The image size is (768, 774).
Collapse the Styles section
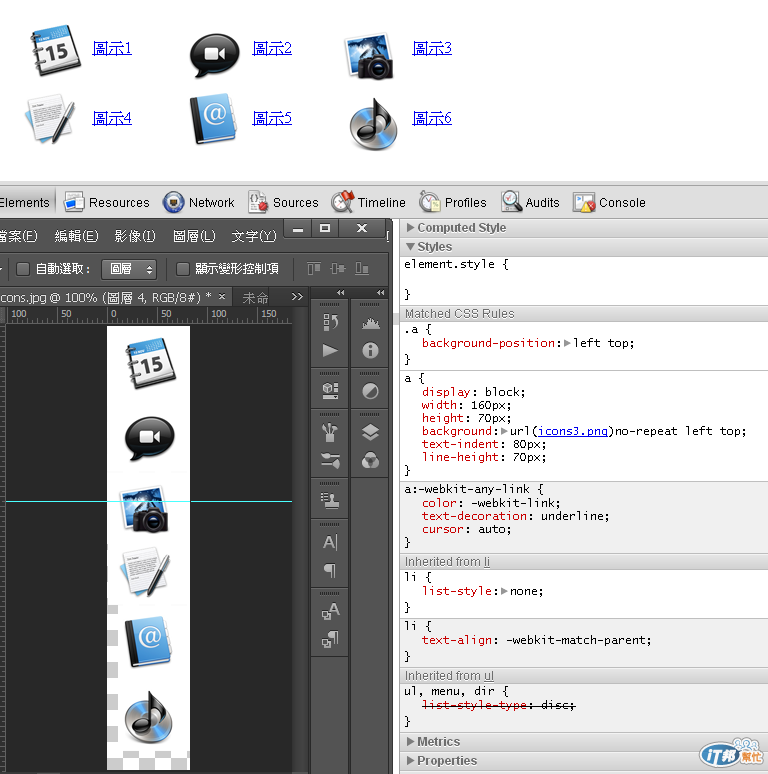click(410, 246)
